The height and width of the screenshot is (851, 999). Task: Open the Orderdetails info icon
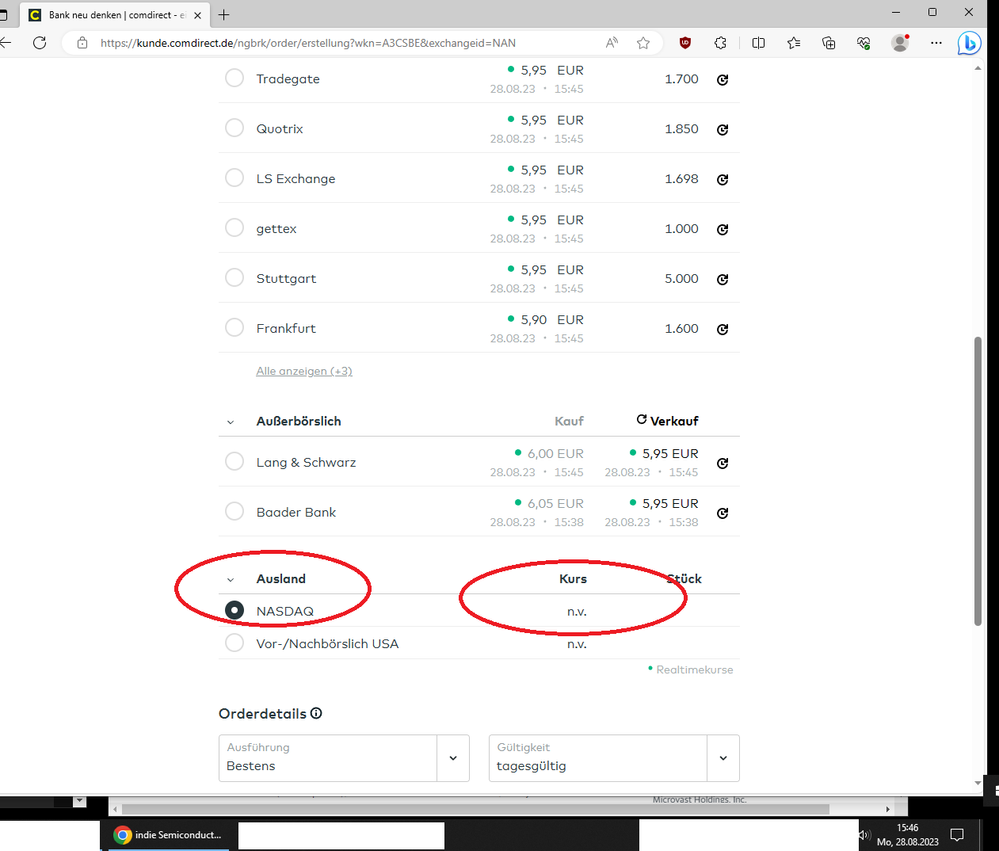pyautogui.click(x=316, y=713)
